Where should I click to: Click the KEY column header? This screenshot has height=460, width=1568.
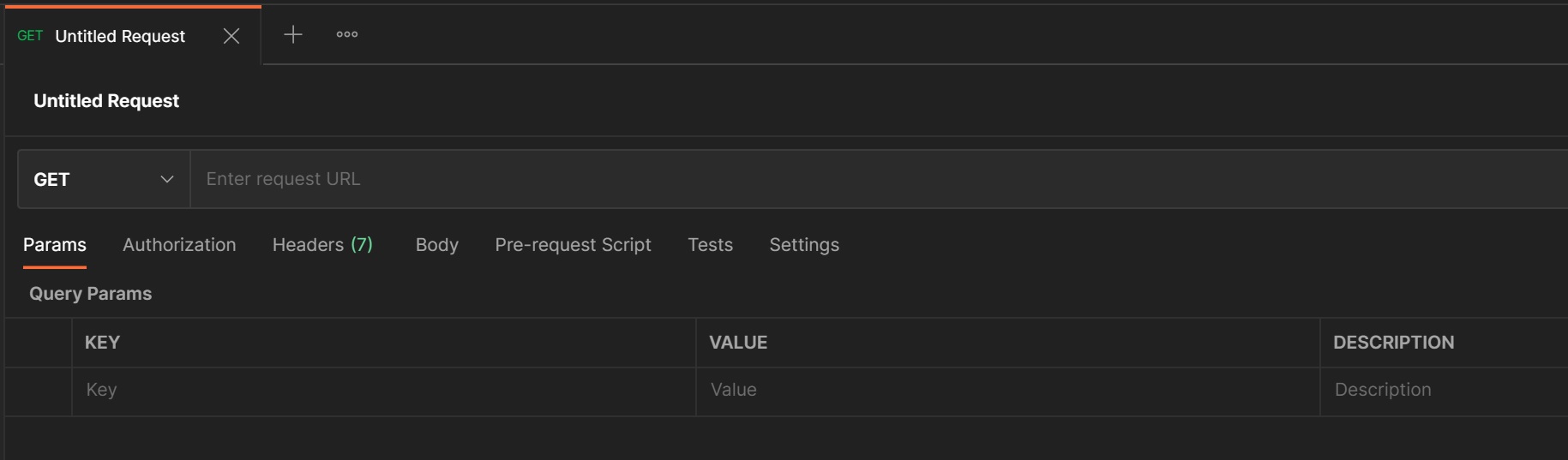(x=102, y=343)
